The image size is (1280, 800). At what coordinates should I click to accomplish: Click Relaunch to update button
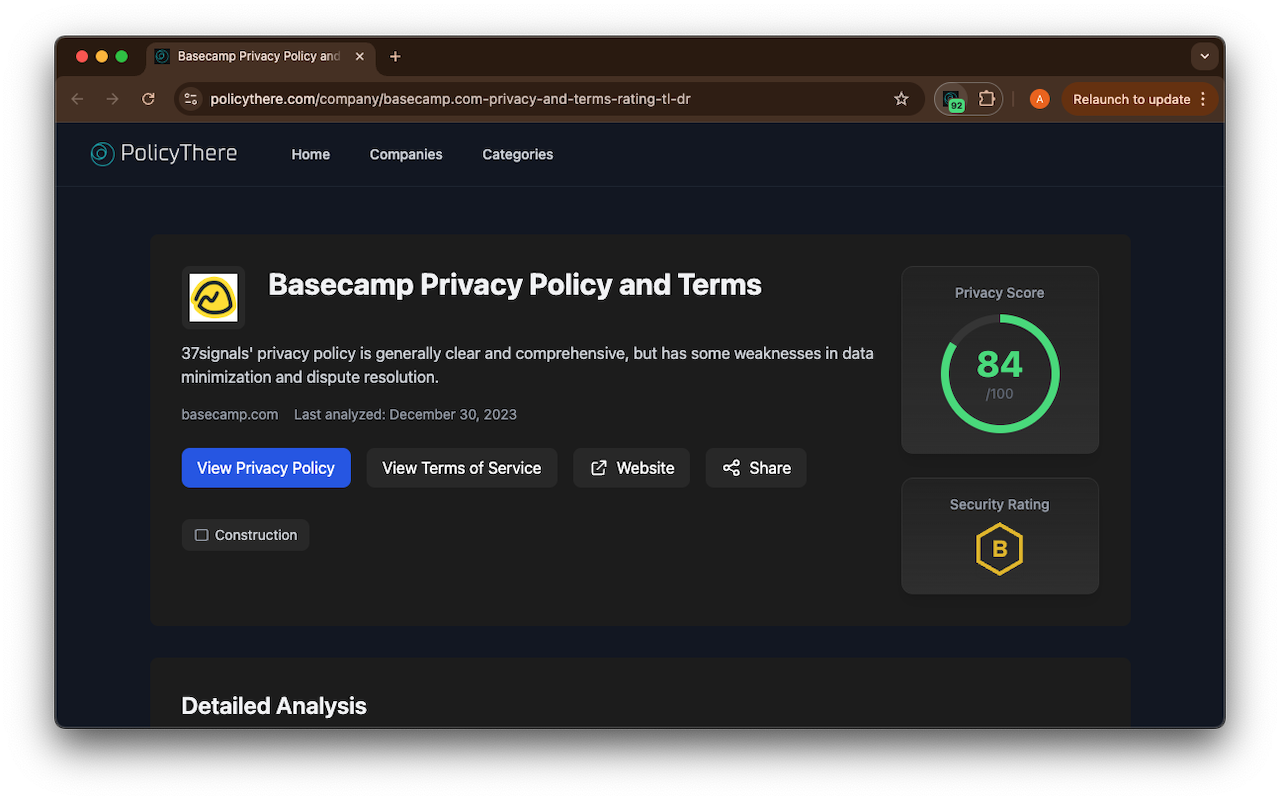[x=1132, y=99]
